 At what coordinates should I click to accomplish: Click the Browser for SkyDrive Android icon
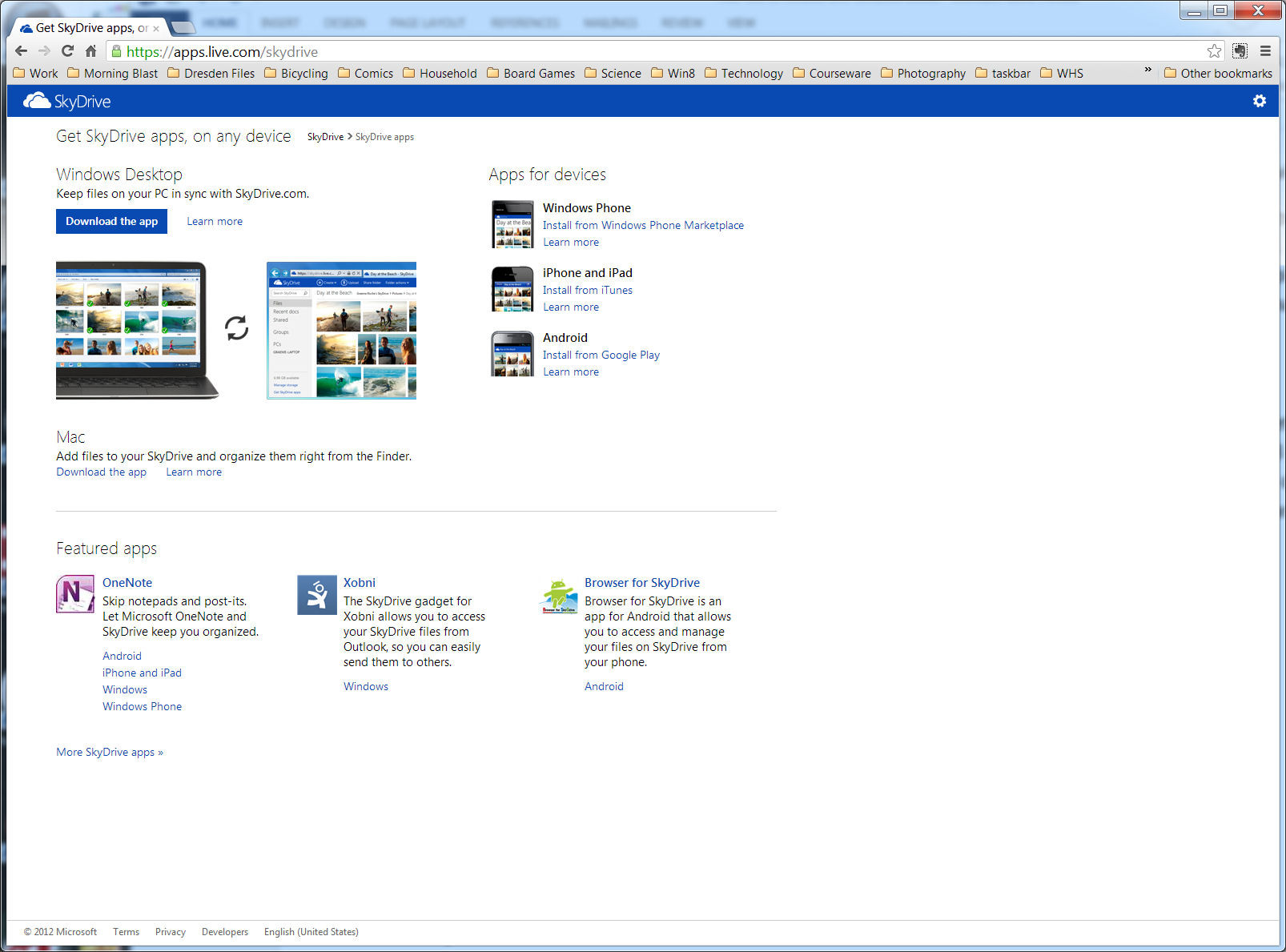click(559, 596)
